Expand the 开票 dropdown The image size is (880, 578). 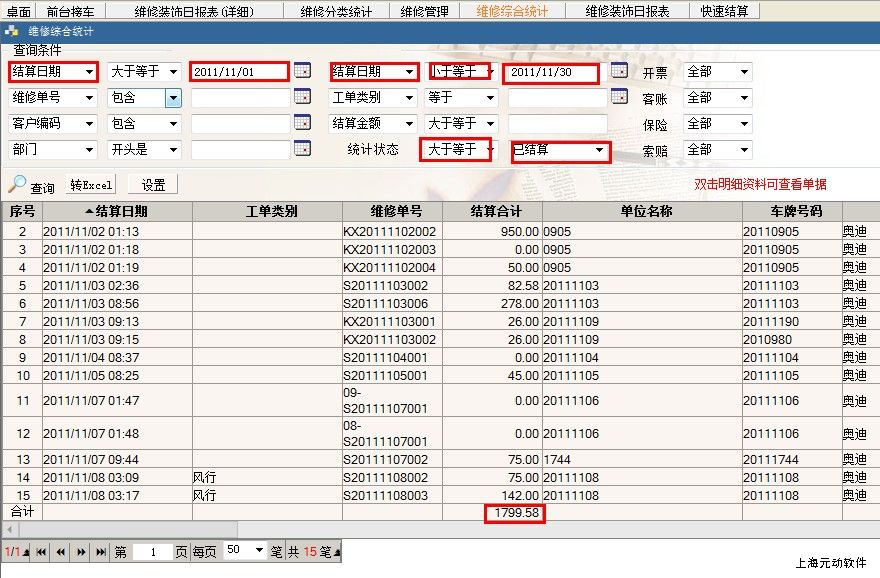744,72
